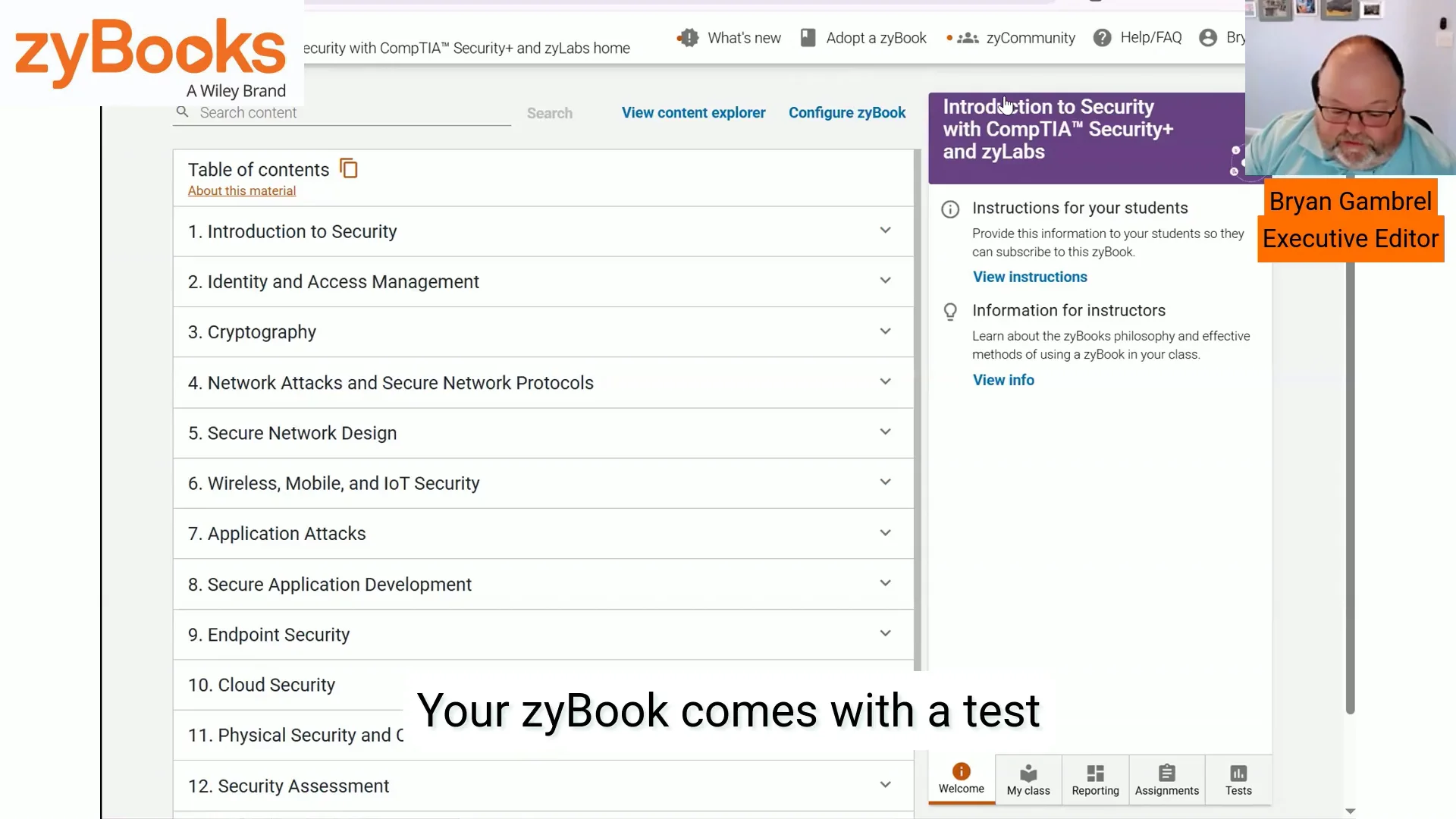Screen dimensions: 1456x819
Task: Click the search magnifier in the content search field
Action: coord(182,112)
